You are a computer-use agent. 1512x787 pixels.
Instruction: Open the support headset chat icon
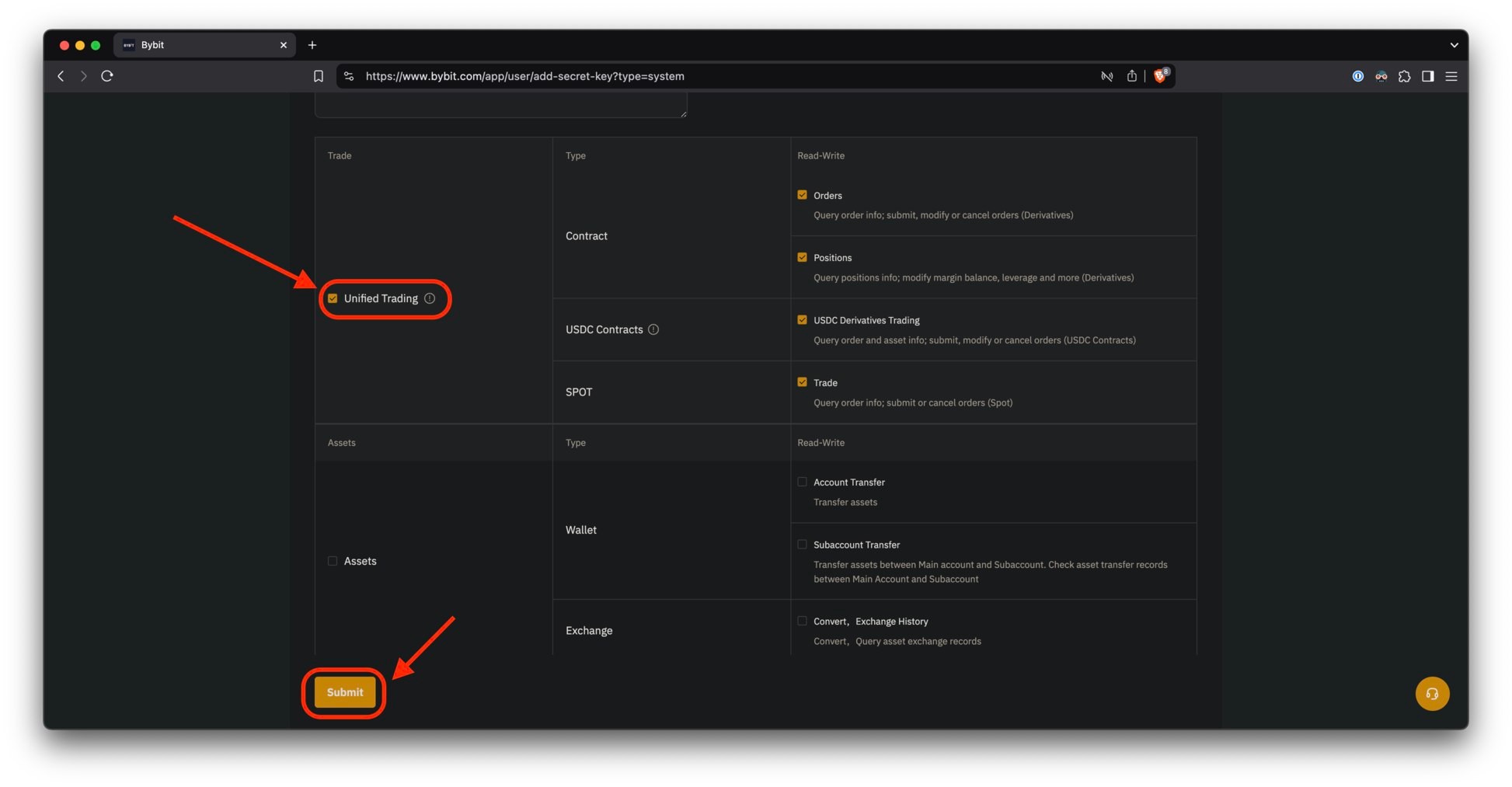point(1431,694)
